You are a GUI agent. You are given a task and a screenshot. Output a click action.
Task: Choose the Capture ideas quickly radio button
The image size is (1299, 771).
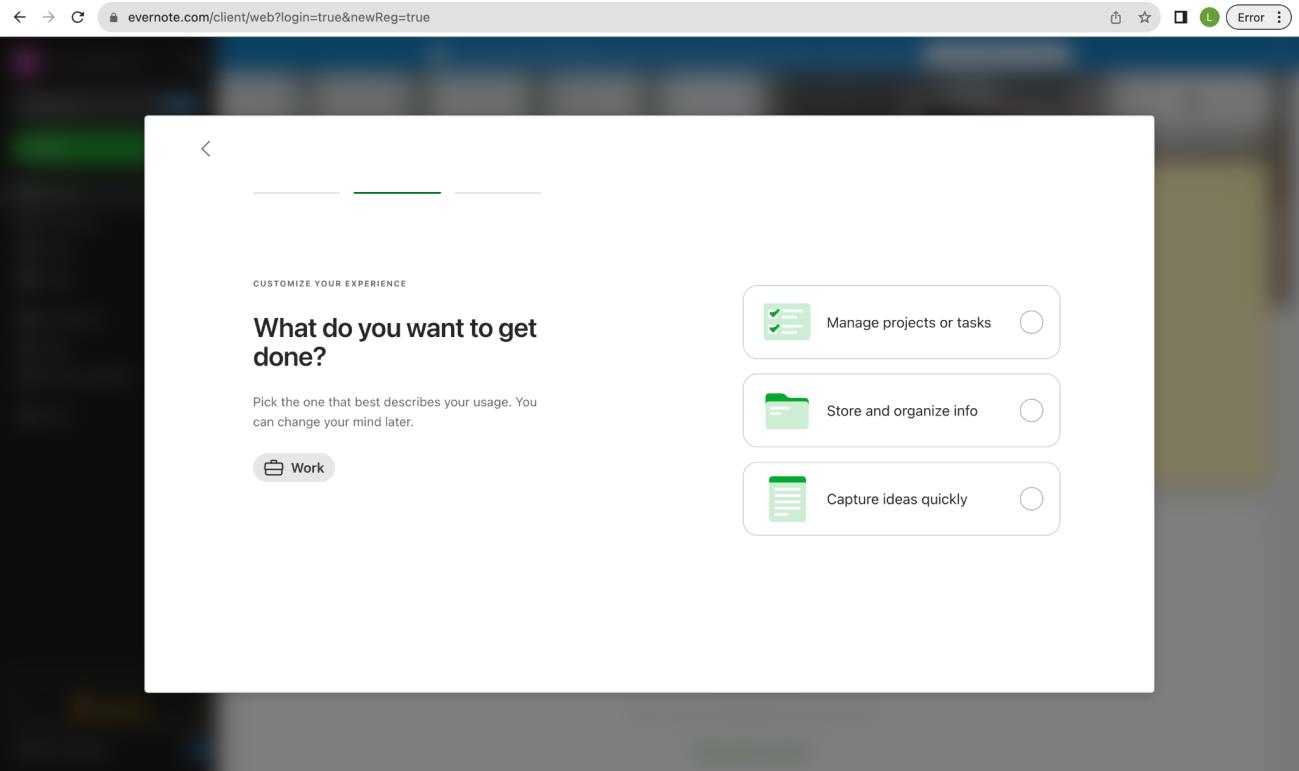tap(1030, 499)
